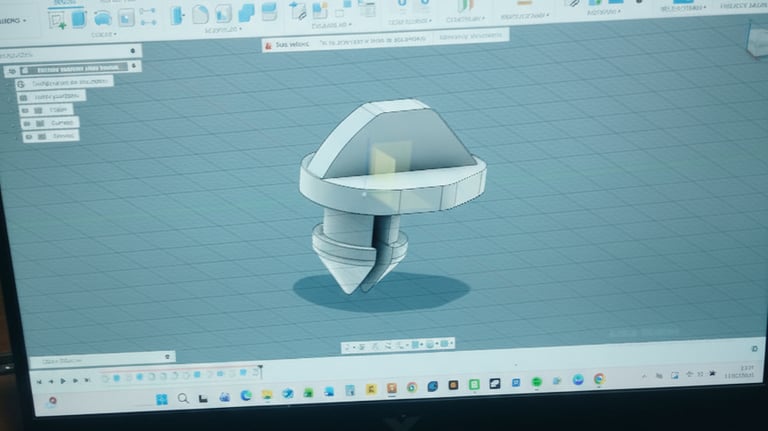Select the blue dome-shaped form icon in Create group
The height and width of the screenshot is (431, 768).
[102, 19]
